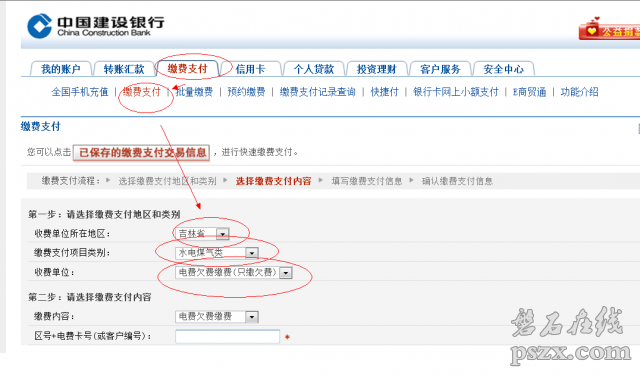Expand 收费单位 dropdown showing 电费欠费缴费

[x=233, y=273]
